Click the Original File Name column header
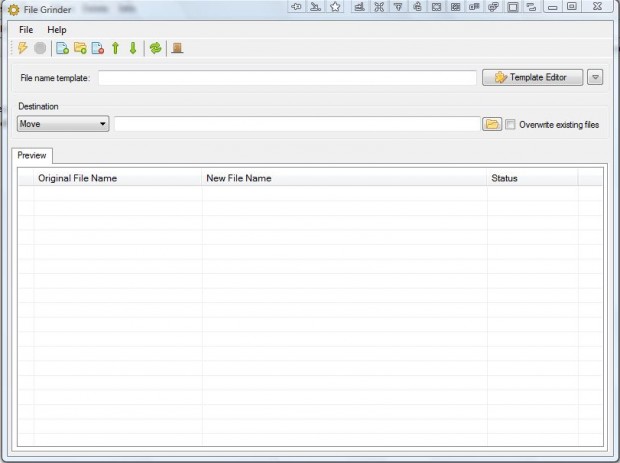This screenshot has width=620, height=463. (x=118, y=178)
